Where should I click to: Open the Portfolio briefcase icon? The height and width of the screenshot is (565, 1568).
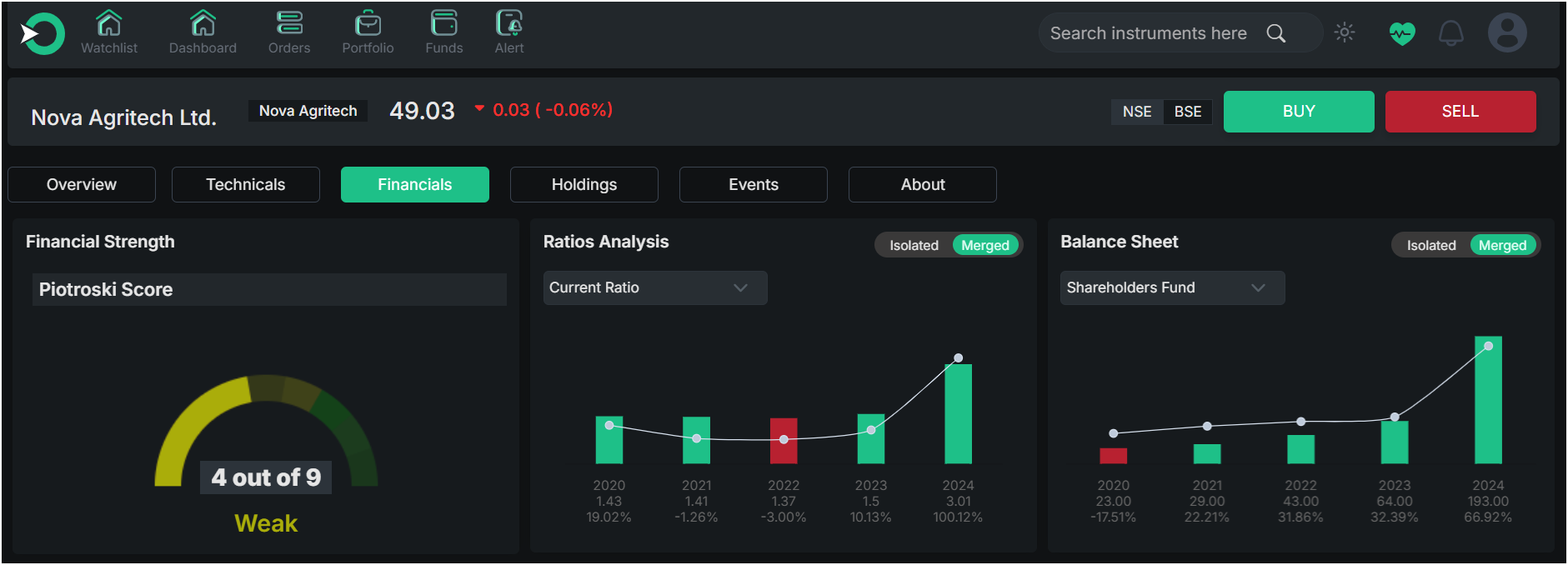tap(368, 22)
